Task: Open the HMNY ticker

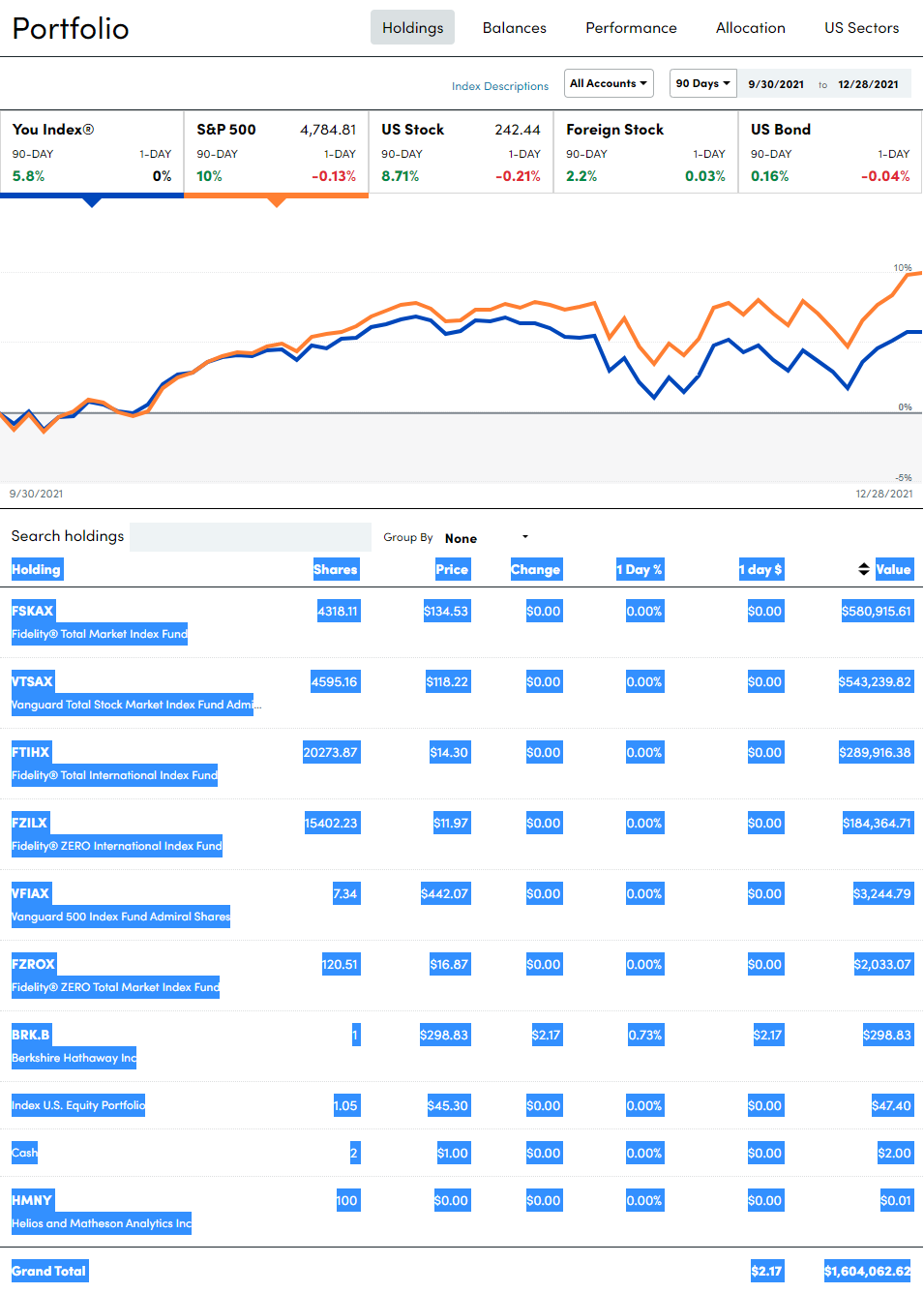Action: click(x=32, y=1201)
